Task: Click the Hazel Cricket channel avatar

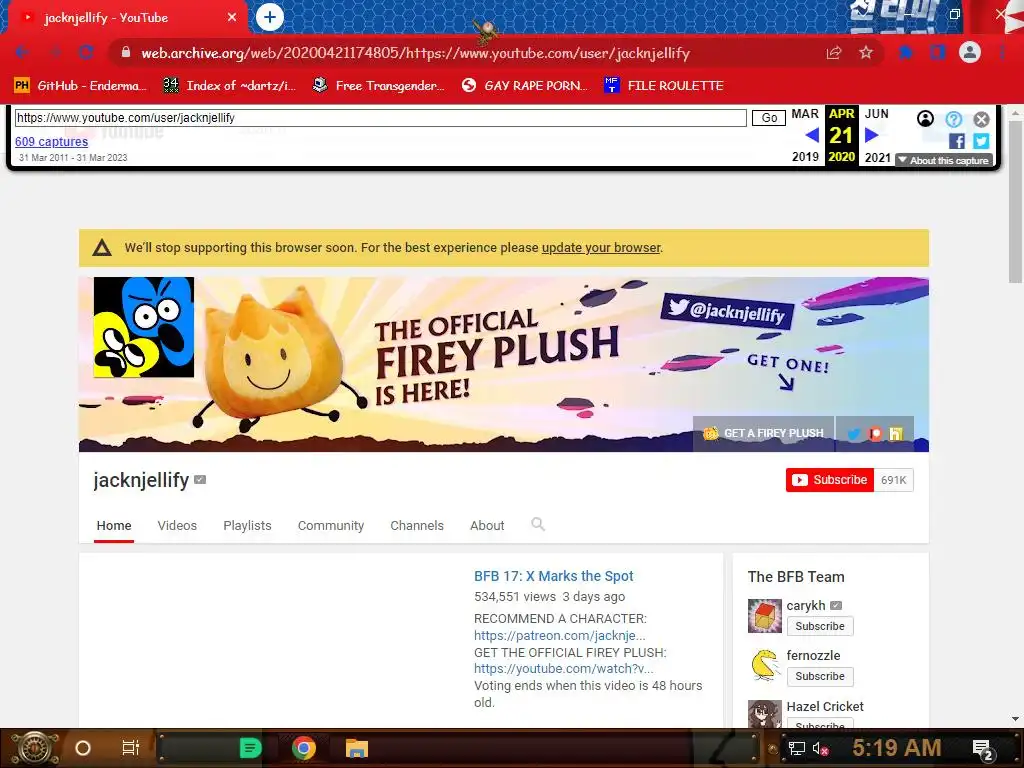Action: pyautogui.click(x=765, y=714)
